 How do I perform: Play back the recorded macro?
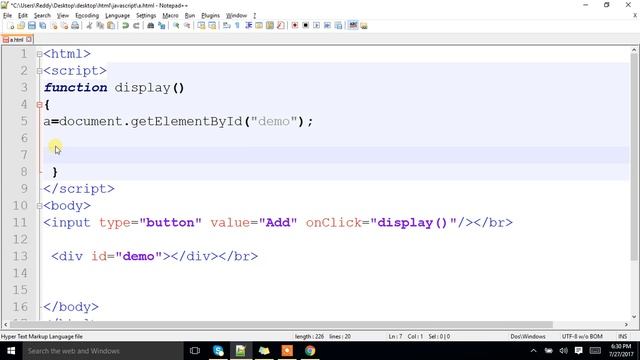(x=316, y=26)
